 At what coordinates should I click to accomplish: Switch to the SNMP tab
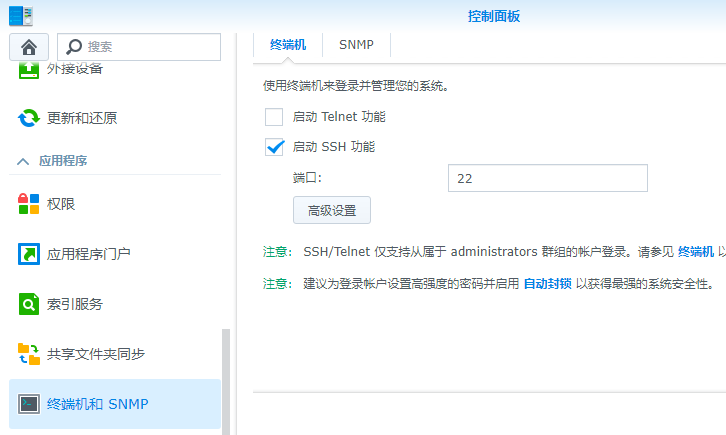(x=356, y=45)
